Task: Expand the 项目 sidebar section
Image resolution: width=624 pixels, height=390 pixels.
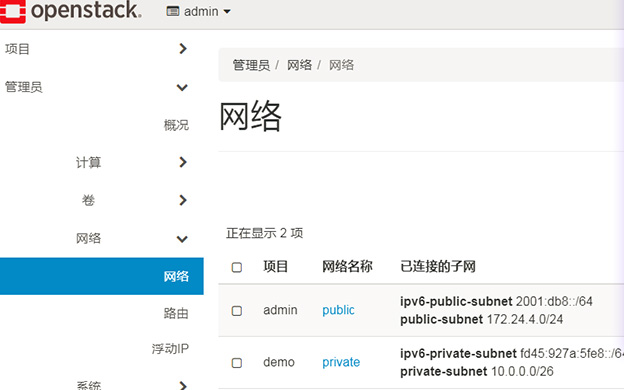Action: pos(183,49)
